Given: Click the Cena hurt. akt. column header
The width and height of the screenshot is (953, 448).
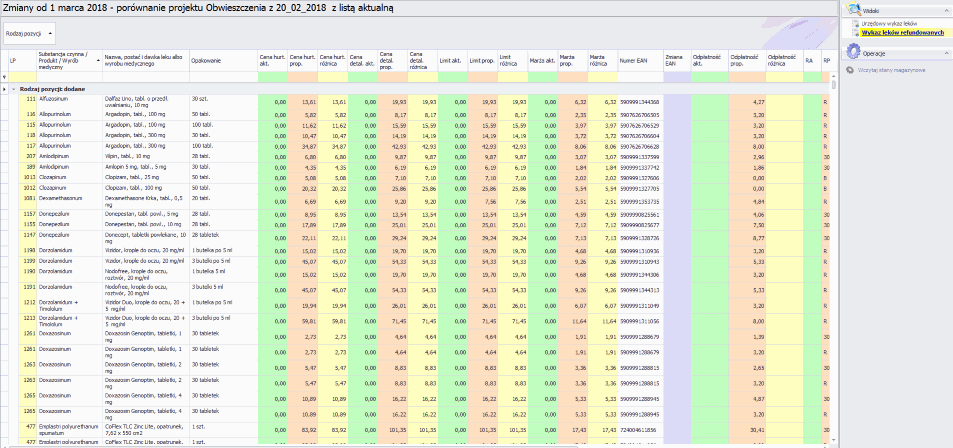Looking at the screenshot, I should pyautogui.click(x=273, y=60).
